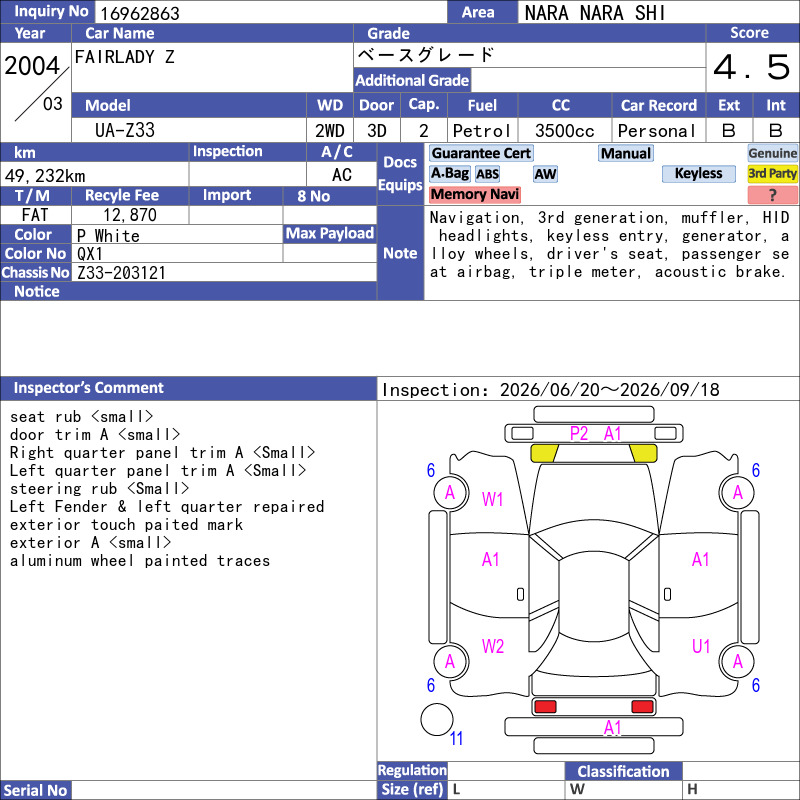800x800 pixels.
Task: Click the Keyless equipment badge
Action: 698,174
